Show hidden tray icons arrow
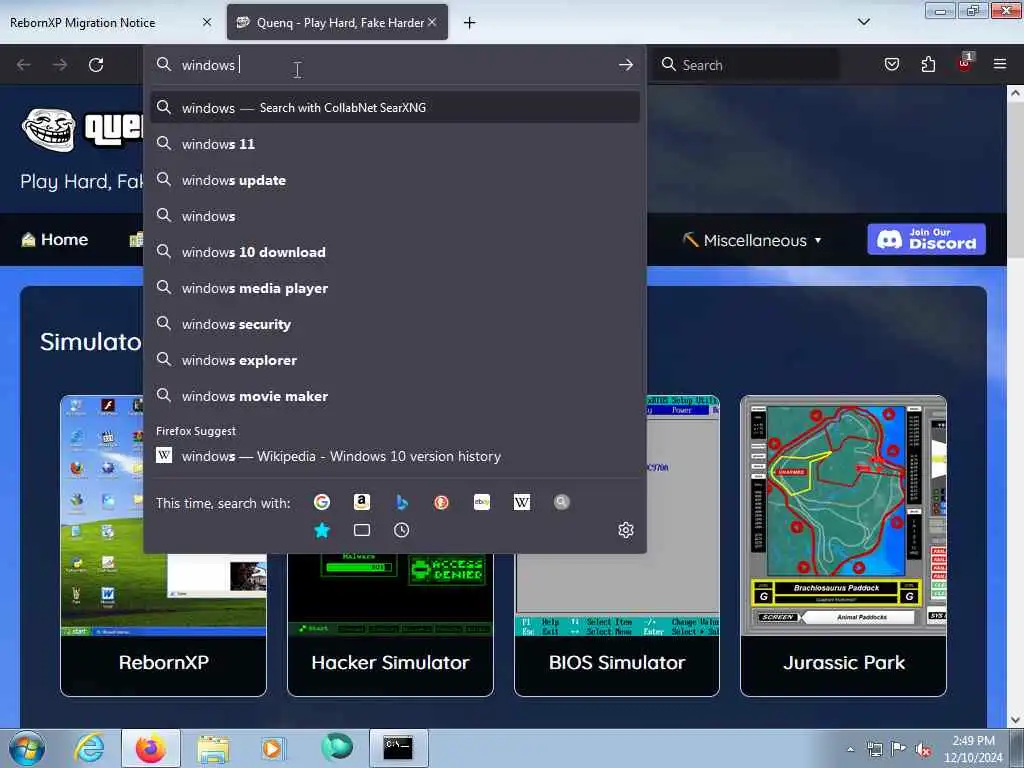 pos(850,749)
